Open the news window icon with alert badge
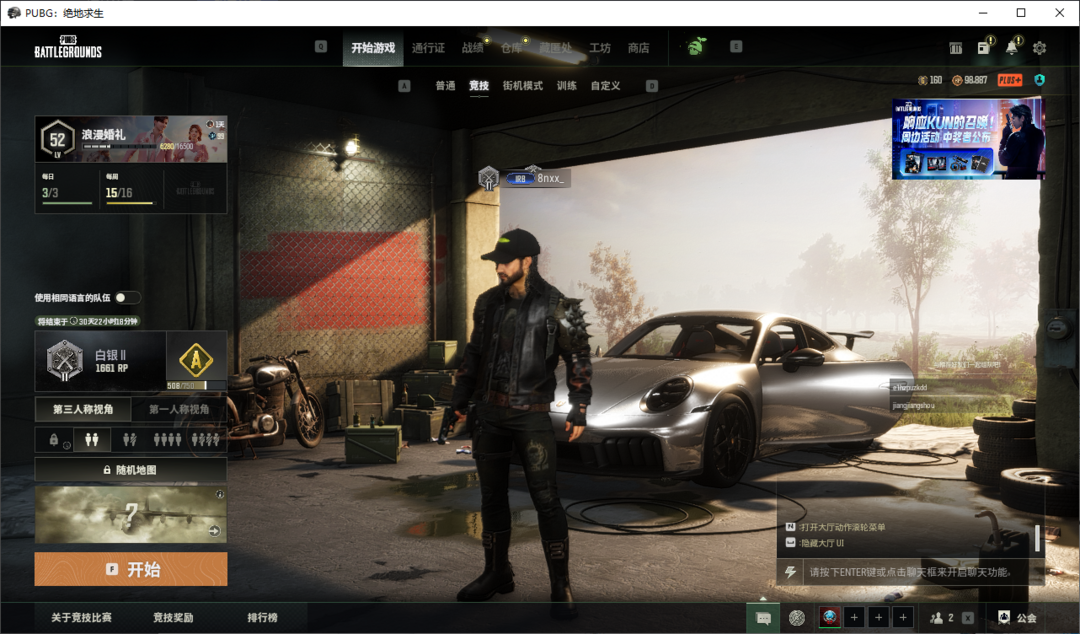This screenshot has width=1080, height=634. tap(984, 48)
